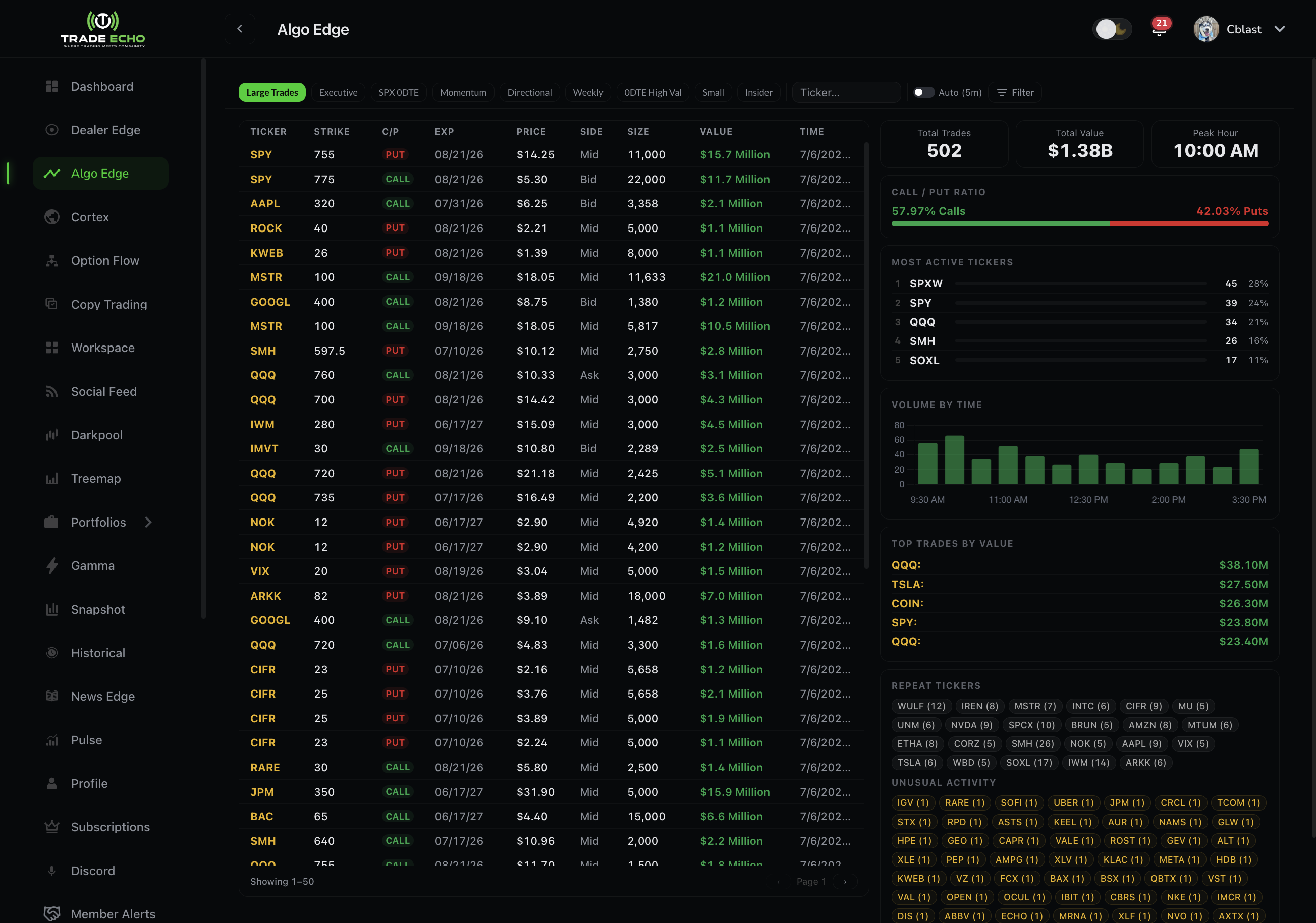This screenshot has height=923, width=1316.
Task: Expand the Cblast account dropdown chevron
Action: [x=1280, y=29]
